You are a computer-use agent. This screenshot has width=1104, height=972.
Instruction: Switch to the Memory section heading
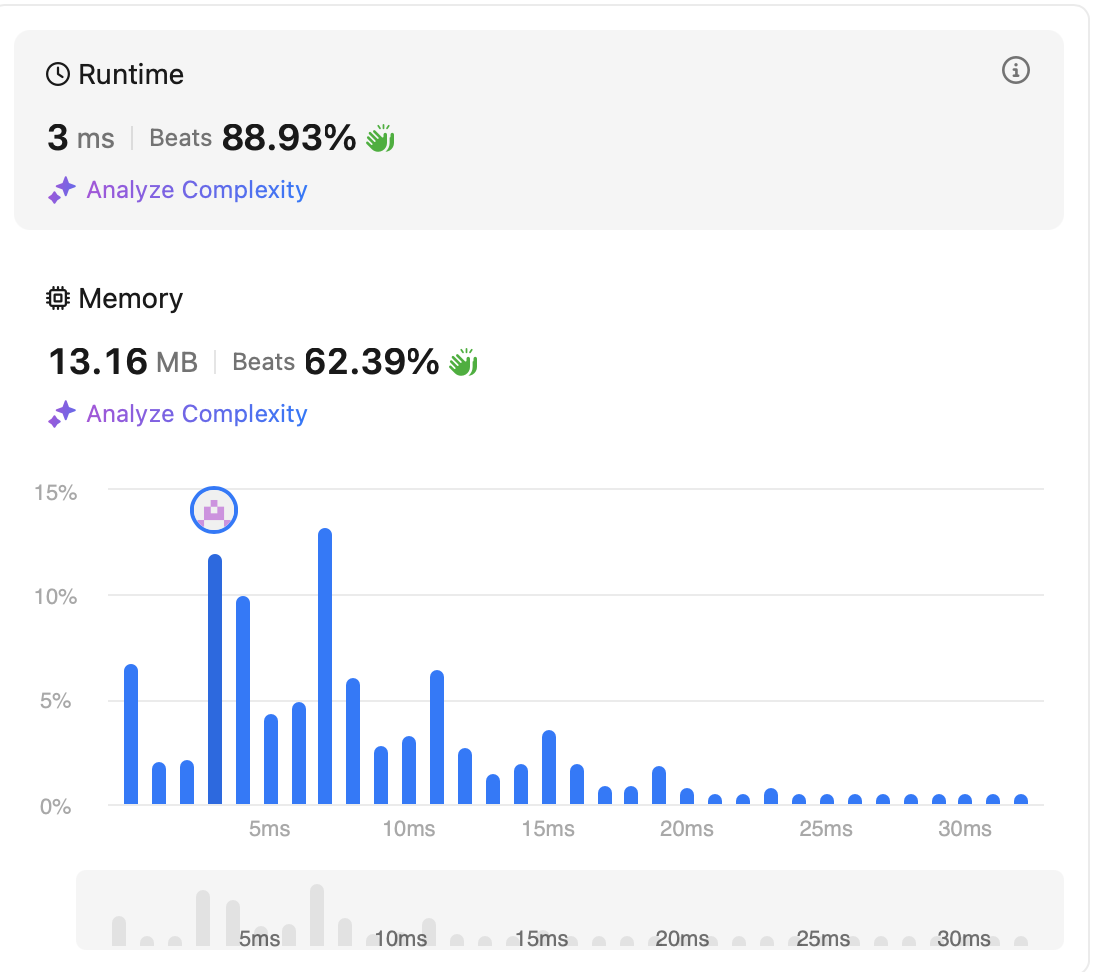pyautogui.click(x=130, y=299)
